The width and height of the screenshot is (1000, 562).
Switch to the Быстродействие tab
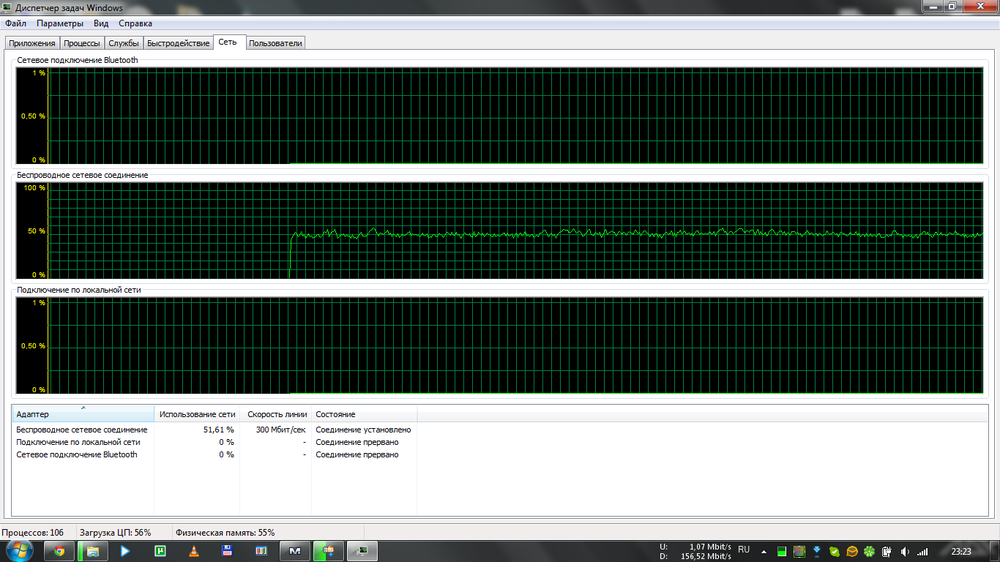pyautogui.click(x=178, y=43)
